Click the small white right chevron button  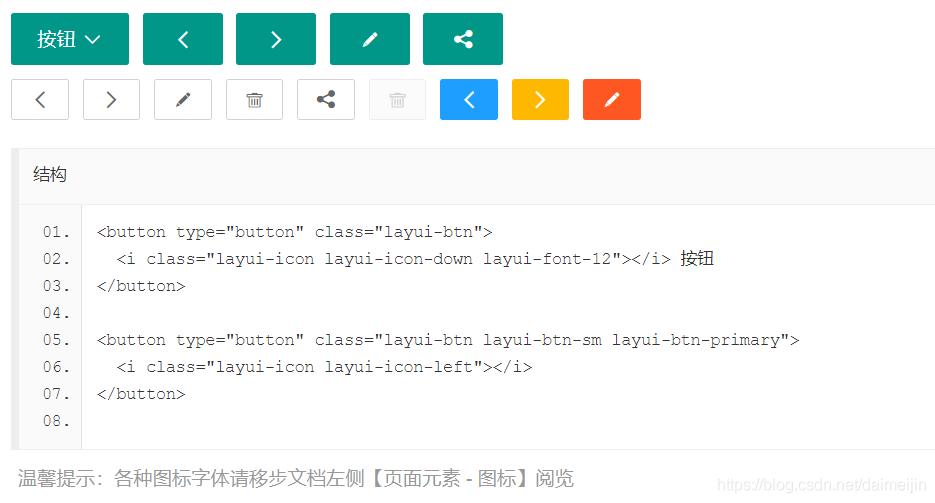coord(111,100)
